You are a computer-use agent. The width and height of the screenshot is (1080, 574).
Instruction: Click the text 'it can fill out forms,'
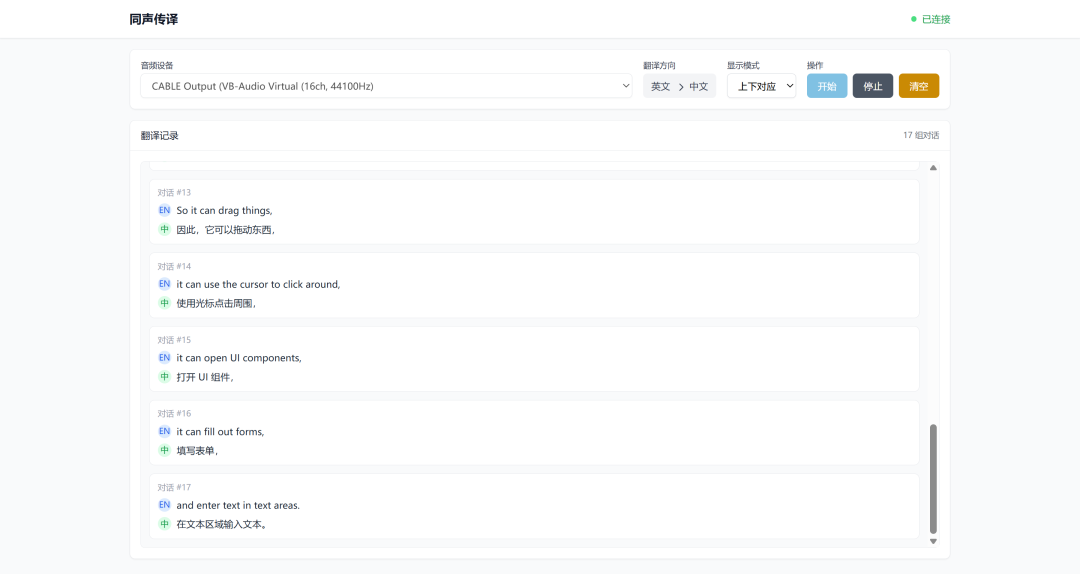click(x=220, y=431)
